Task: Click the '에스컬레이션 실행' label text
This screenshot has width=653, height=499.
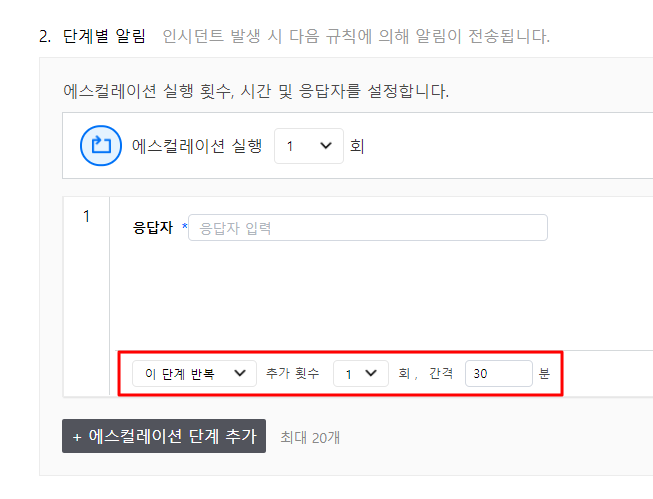Action: click(197, 146)
